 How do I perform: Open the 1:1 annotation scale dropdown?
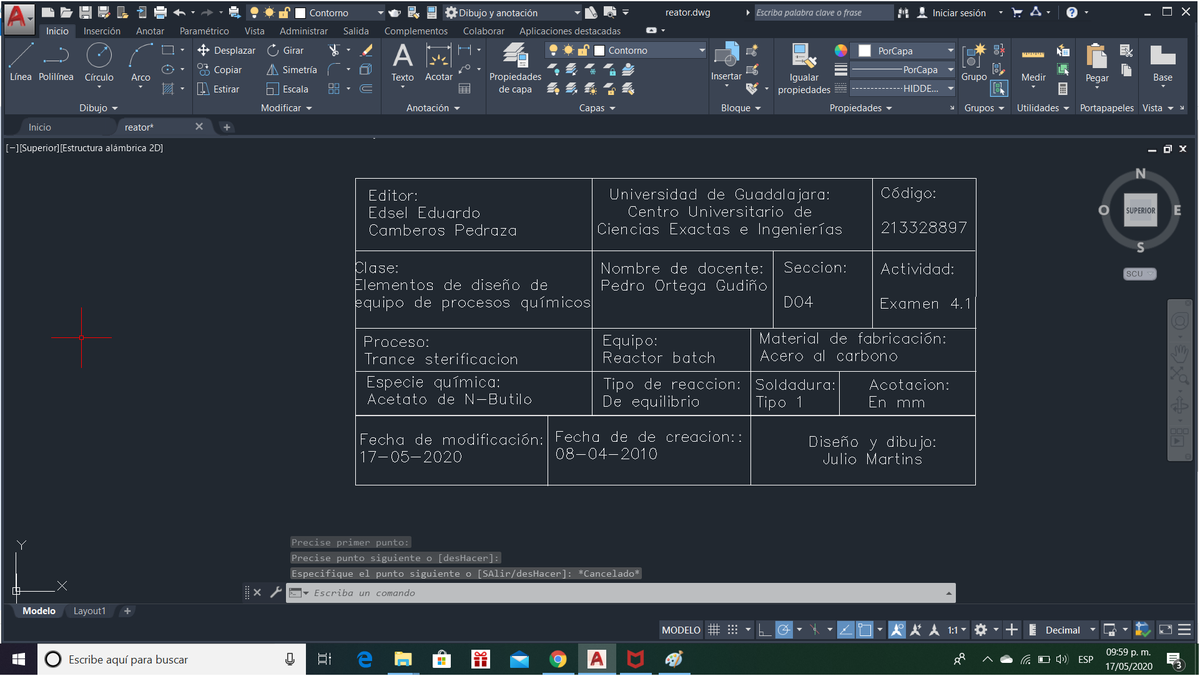(958, 630)
